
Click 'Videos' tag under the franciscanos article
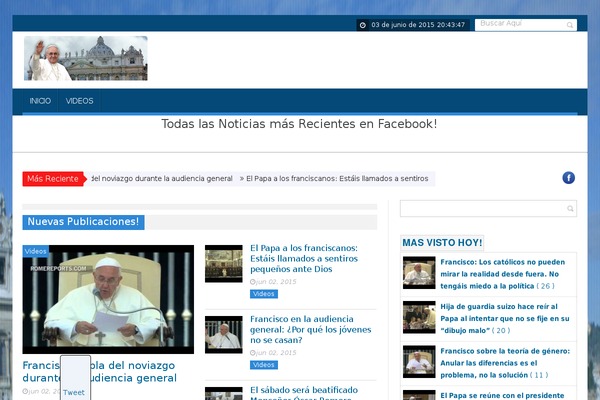click(264, 294)
